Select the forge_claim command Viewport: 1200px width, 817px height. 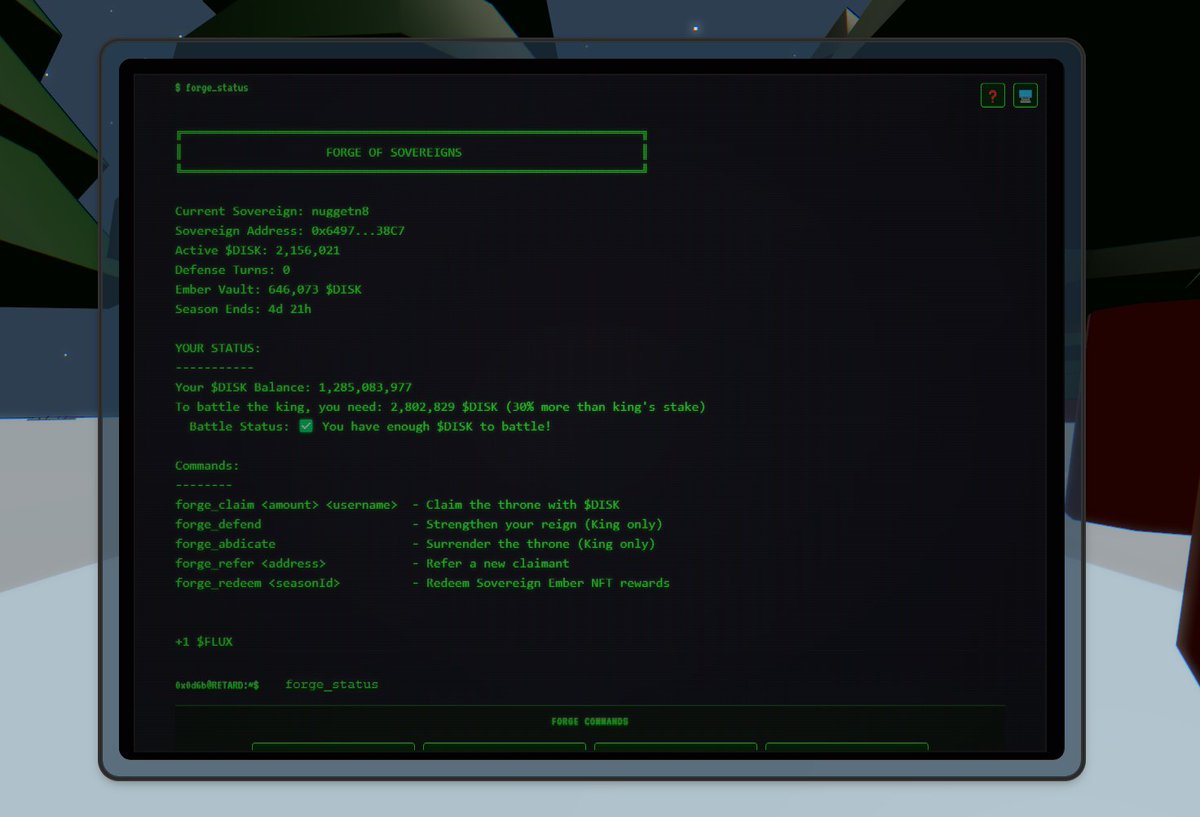point(214,504)
